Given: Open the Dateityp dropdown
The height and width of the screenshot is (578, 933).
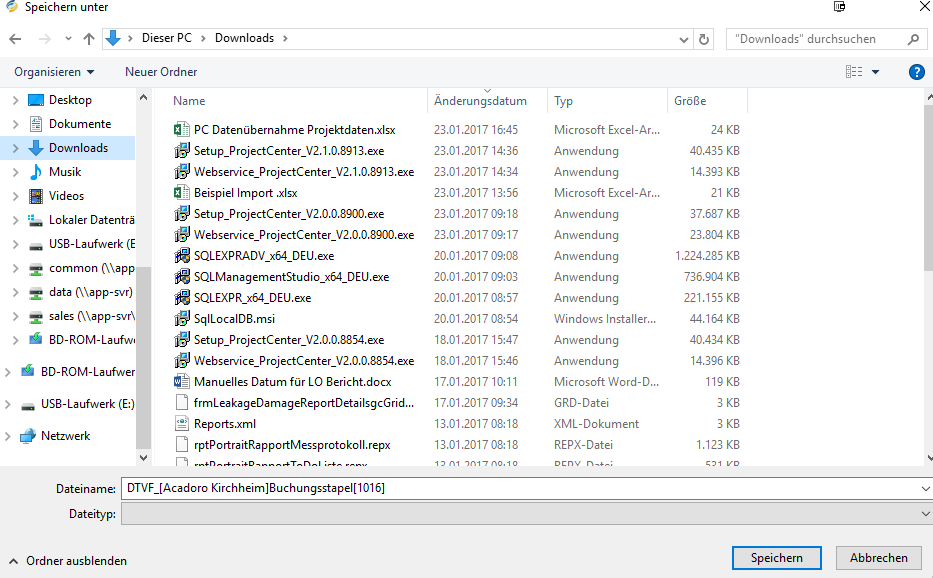Looking at the screenshot, I should click(924, 513).
